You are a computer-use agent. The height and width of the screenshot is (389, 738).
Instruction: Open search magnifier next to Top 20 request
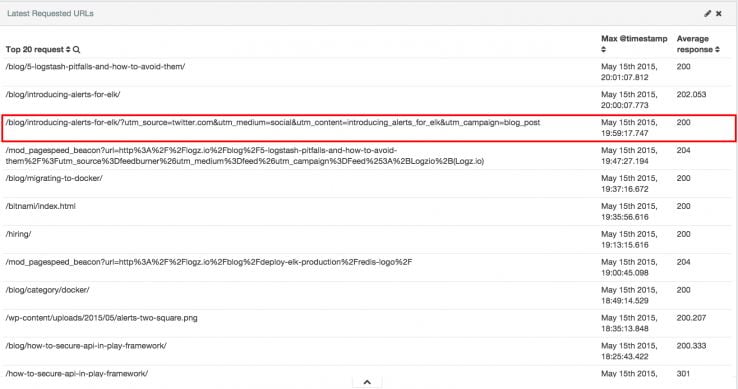click(76, 49)
